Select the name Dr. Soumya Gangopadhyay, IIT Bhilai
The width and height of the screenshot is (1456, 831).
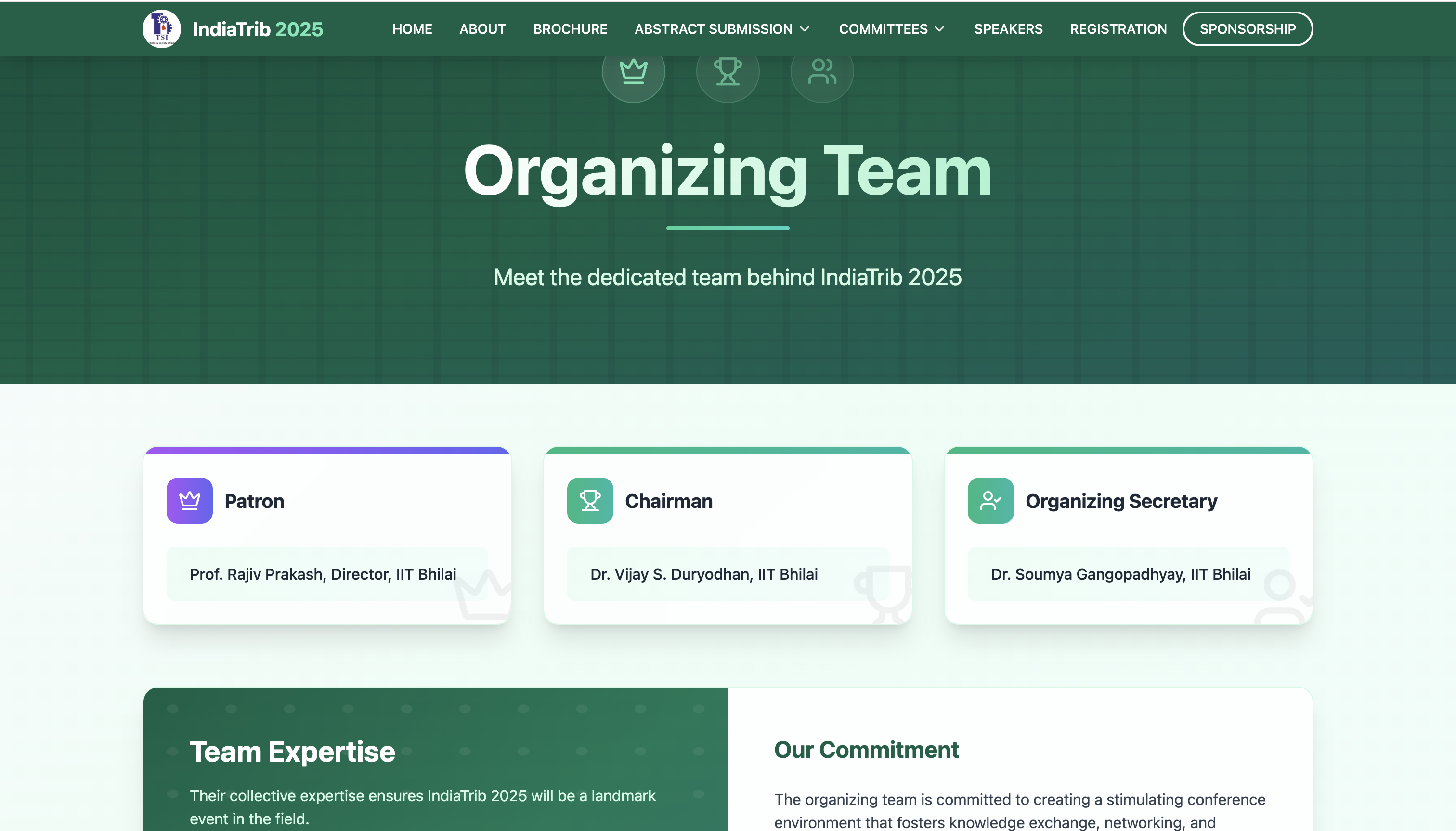coord(1120,574)
